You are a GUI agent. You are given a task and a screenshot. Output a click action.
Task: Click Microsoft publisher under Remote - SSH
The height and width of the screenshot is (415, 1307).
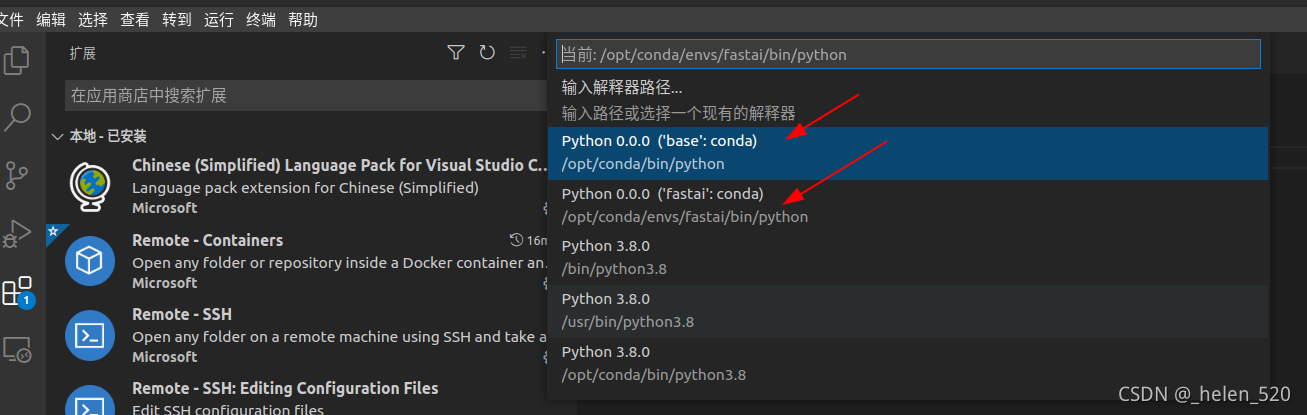pyautogui.click(x=164, y=357)
